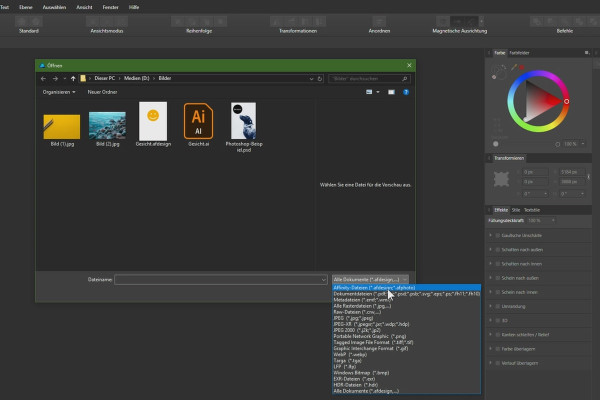Enable the Schein nach außen checkbox
This screenshot has height=400, width=600.
(x=498, y=278)
